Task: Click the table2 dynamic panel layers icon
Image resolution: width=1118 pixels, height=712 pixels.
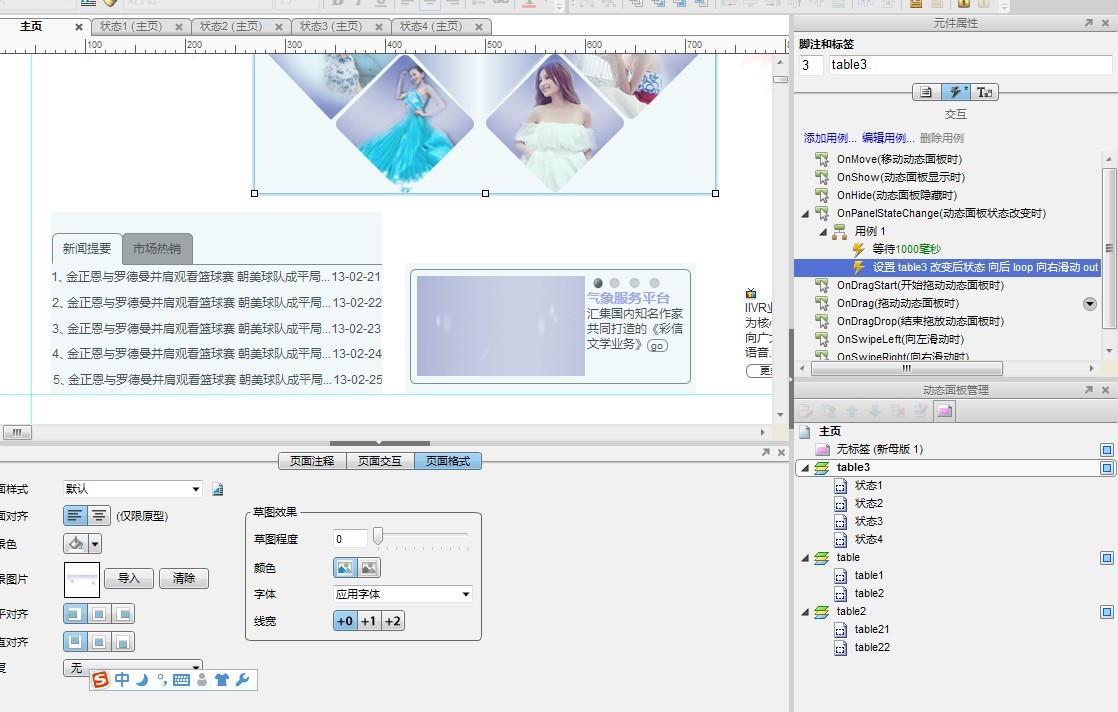Action: (821, 612)
